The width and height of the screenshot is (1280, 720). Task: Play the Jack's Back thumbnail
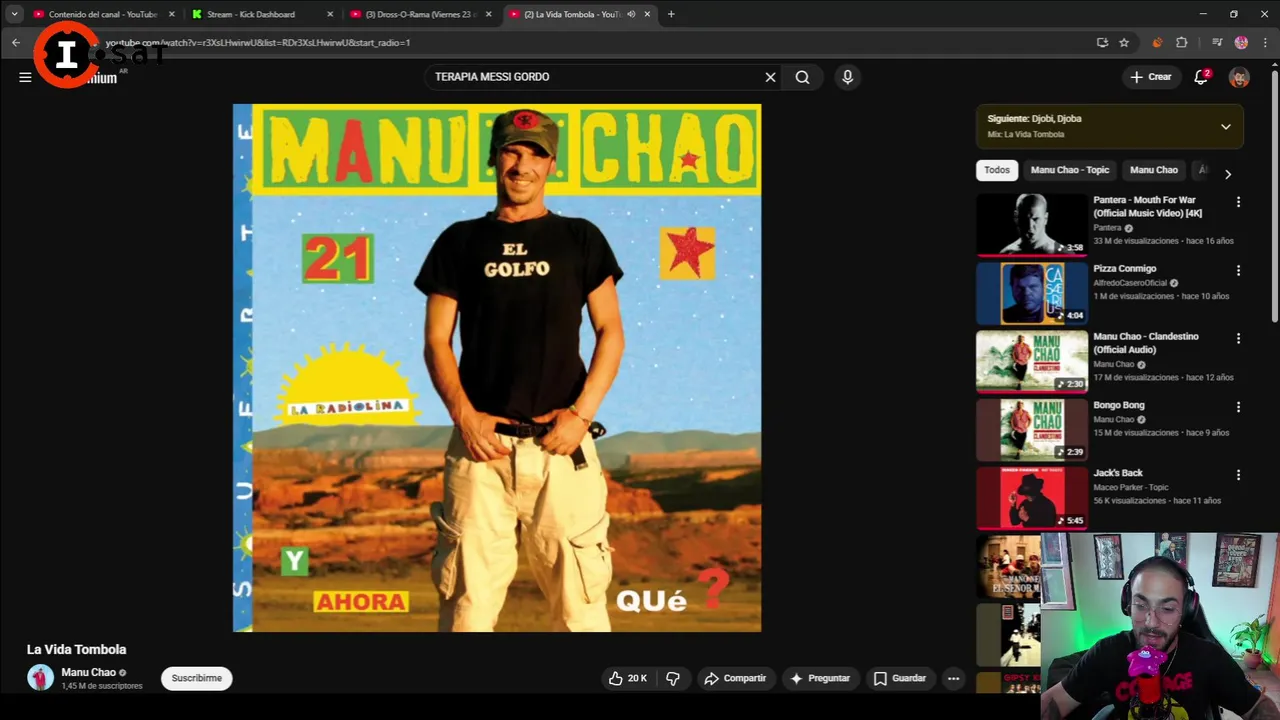(x=1032, y=498)
